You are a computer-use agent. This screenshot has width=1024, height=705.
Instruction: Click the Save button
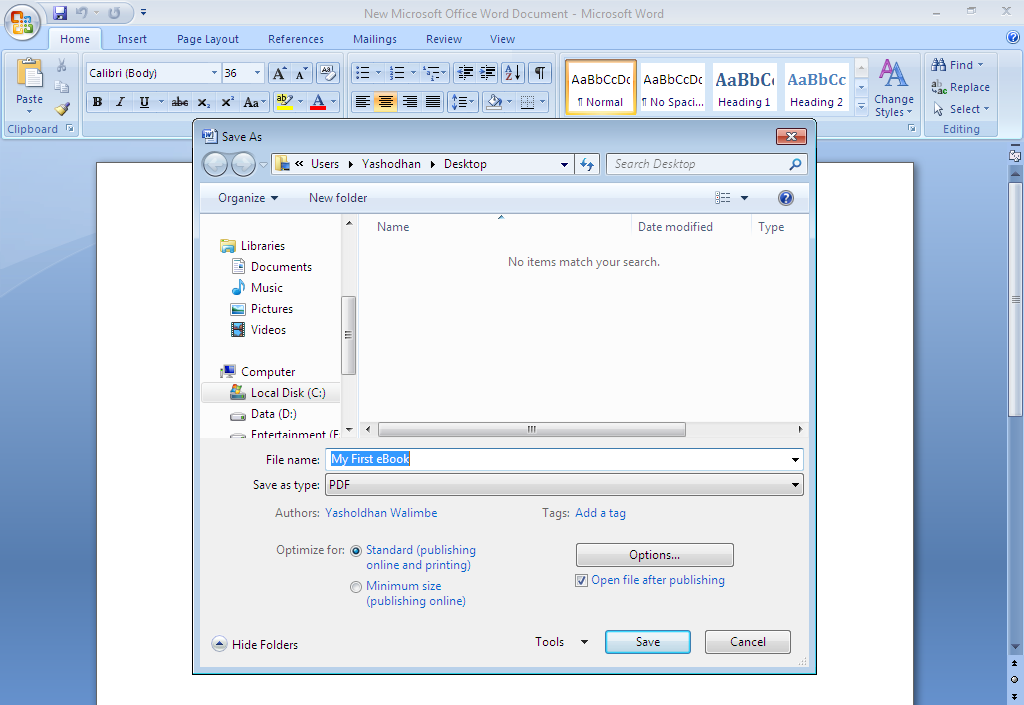[x=648, y=642]
